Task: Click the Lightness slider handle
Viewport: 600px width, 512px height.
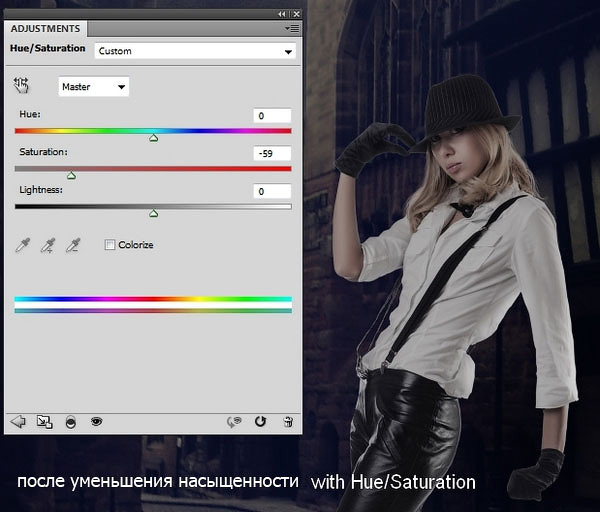Action: (x=153, y=213)
